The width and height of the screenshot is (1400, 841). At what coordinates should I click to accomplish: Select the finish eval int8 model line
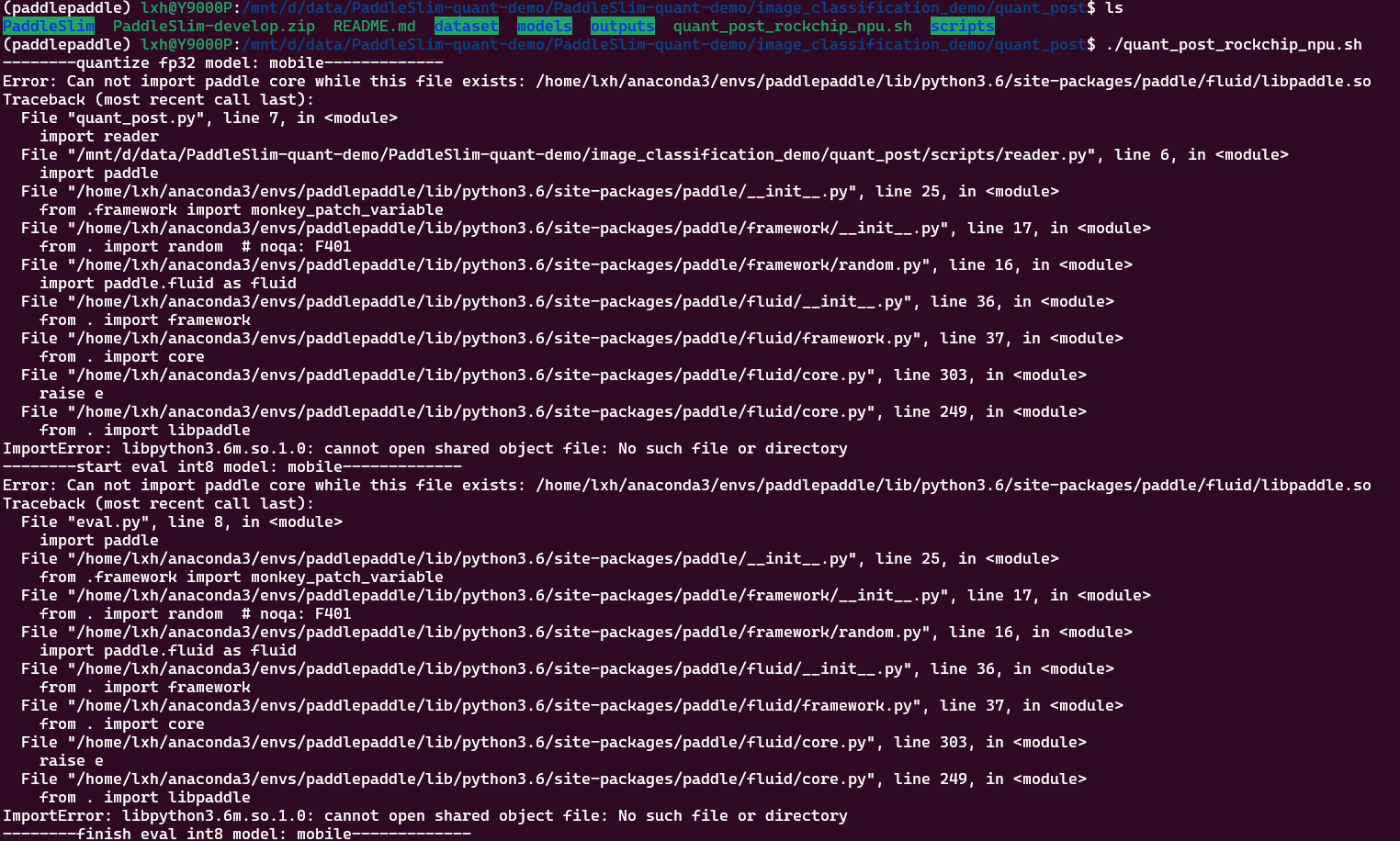[236, 834]
